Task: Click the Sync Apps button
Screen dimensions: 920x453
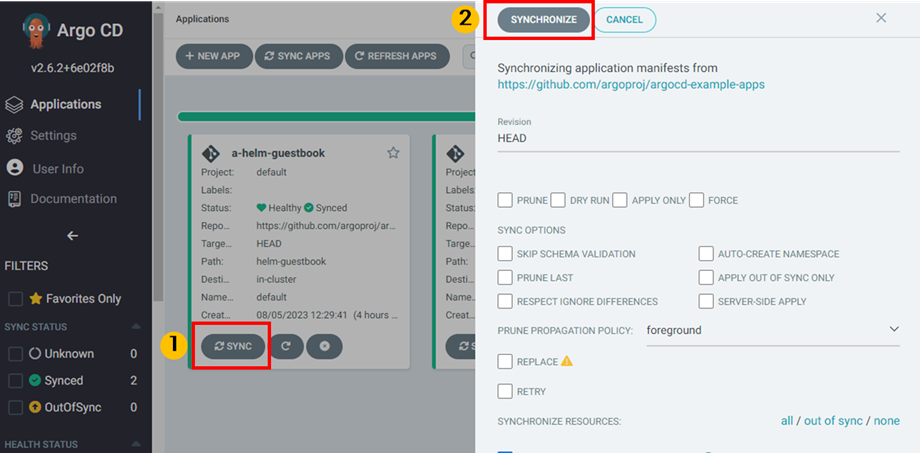Action: [x=298, y=56]
